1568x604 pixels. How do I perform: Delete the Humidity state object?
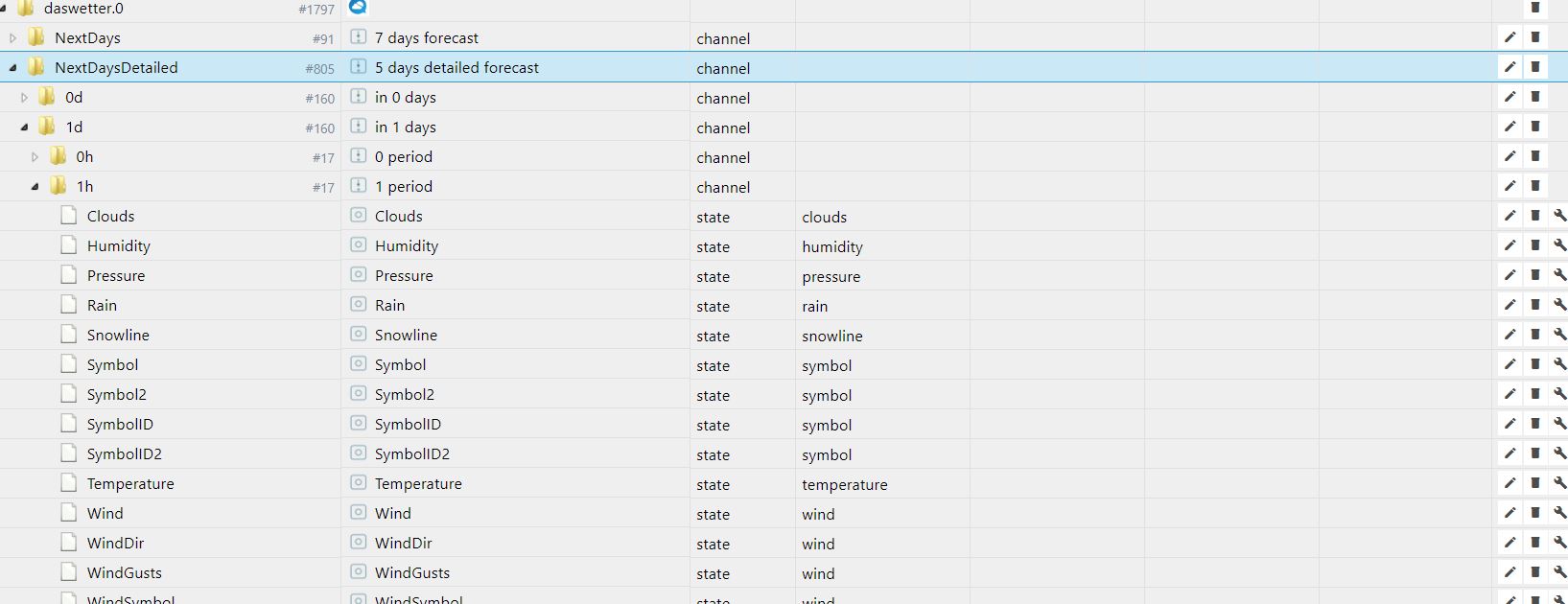tap(1534, 245)
